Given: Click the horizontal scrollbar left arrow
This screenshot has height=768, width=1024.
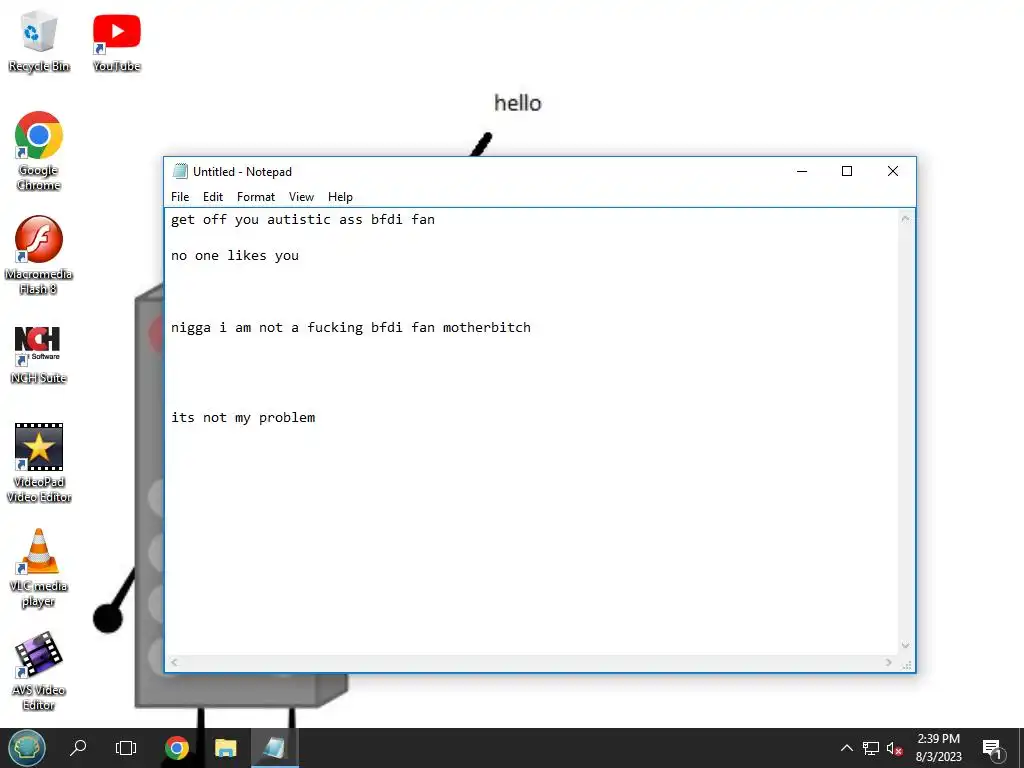Looking at the screenshot, I should (174, 662).
